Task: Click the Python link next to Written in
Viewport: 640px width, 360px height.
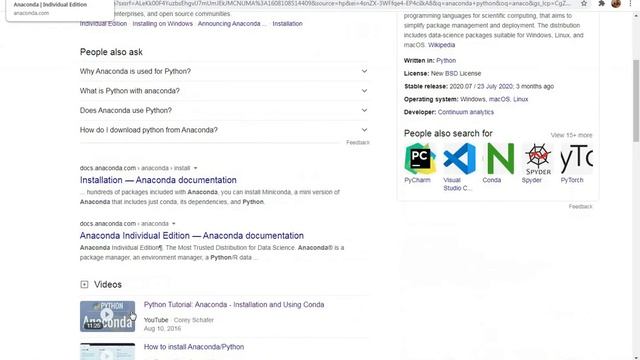Action: point(446,60)
